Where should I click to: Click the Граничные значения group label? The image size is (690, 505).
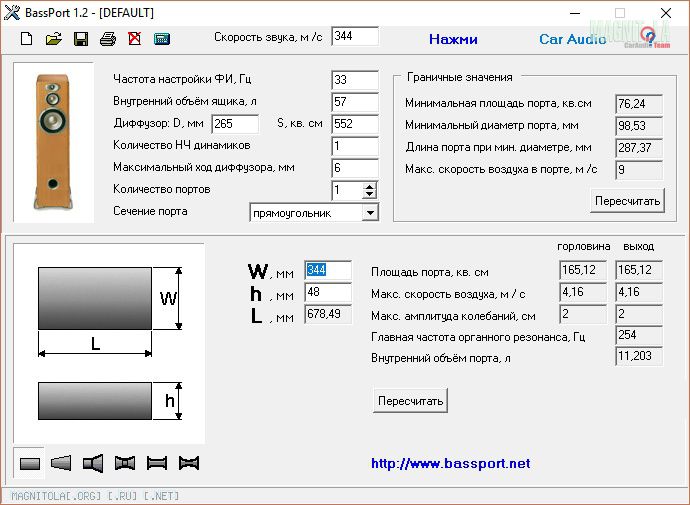[x=460, y=77]
